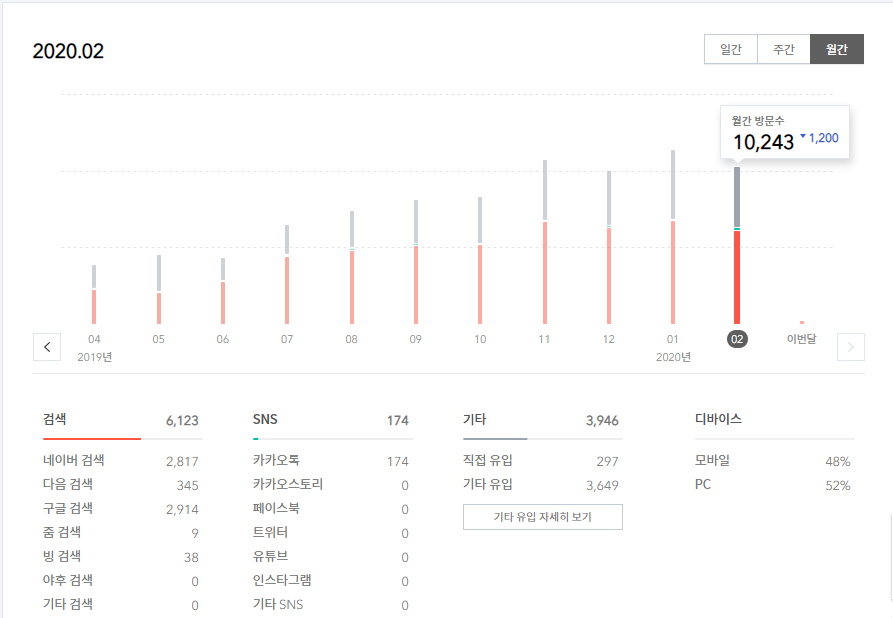Select the 08 month bar in chart
The image size is (893, 618).
point(352,268)
